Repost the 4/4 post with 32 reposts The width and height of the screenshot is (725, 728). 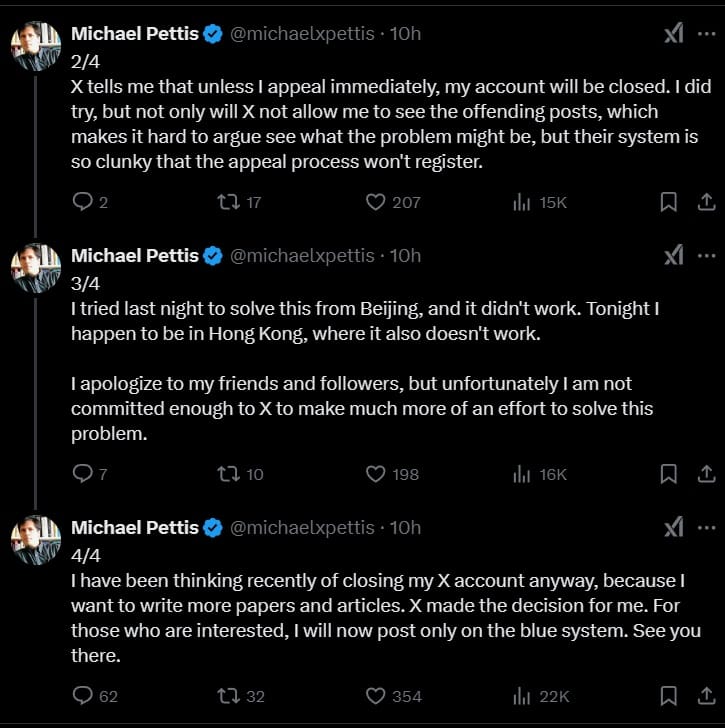229,696
